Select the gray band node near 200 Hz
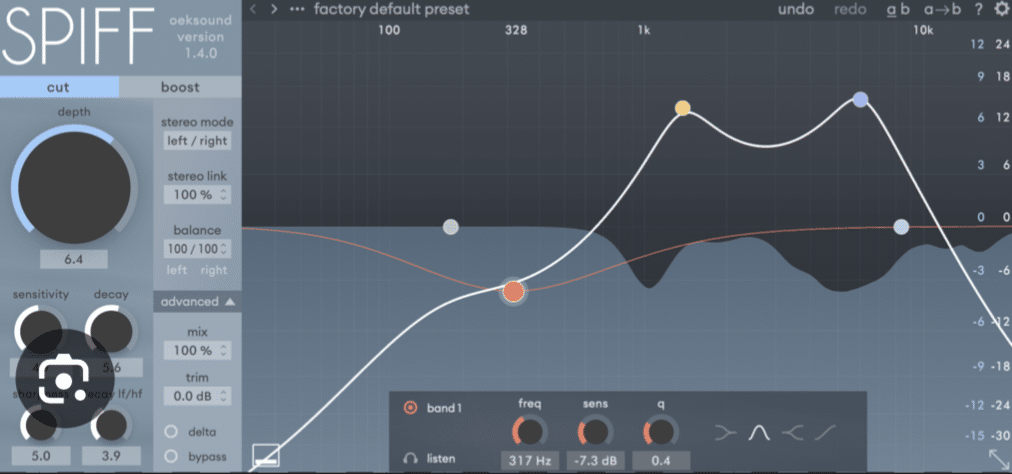The image size is (1012, 474). [451, 227]
